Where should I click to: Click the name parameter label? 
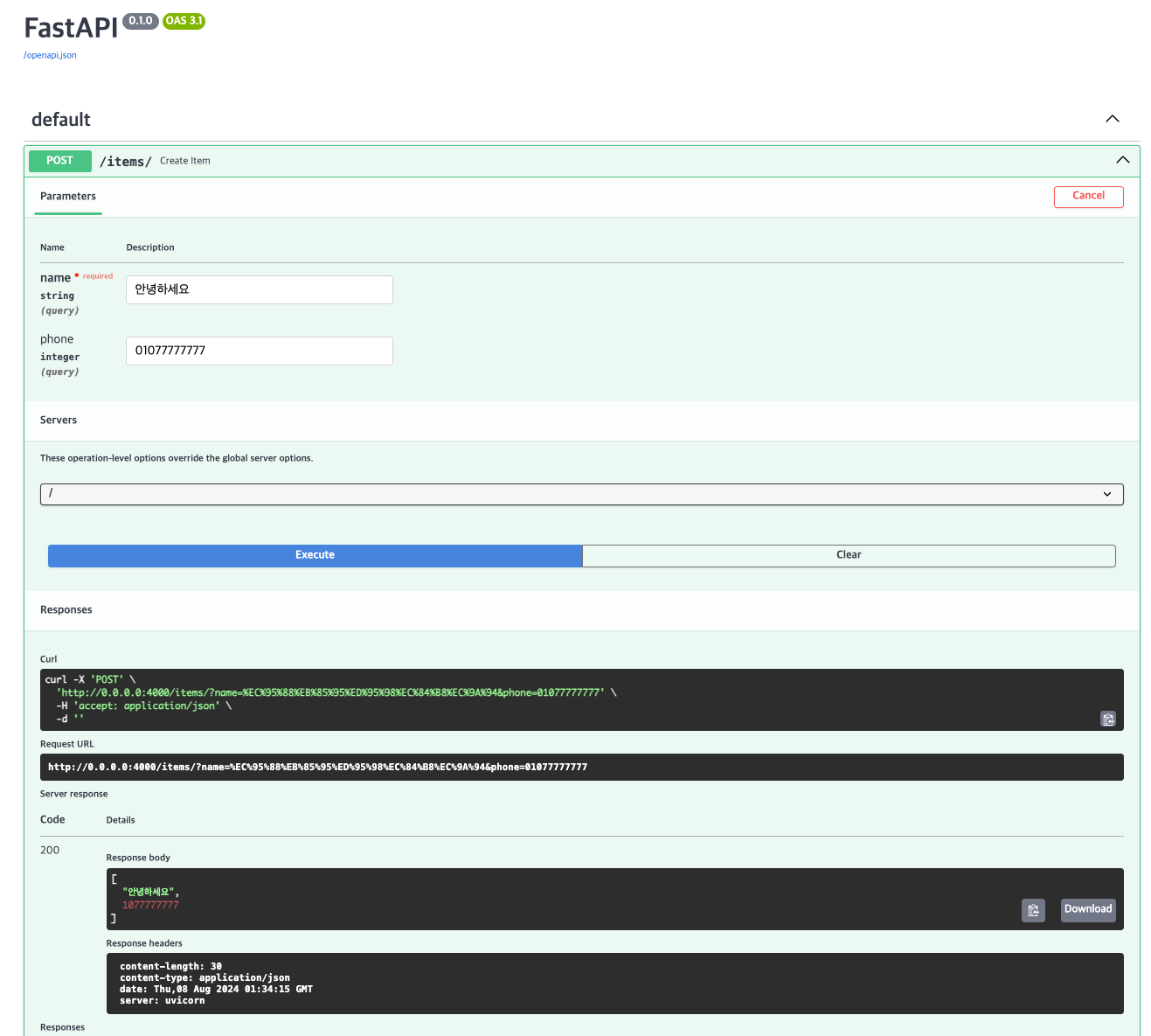[x=55, y=278]
